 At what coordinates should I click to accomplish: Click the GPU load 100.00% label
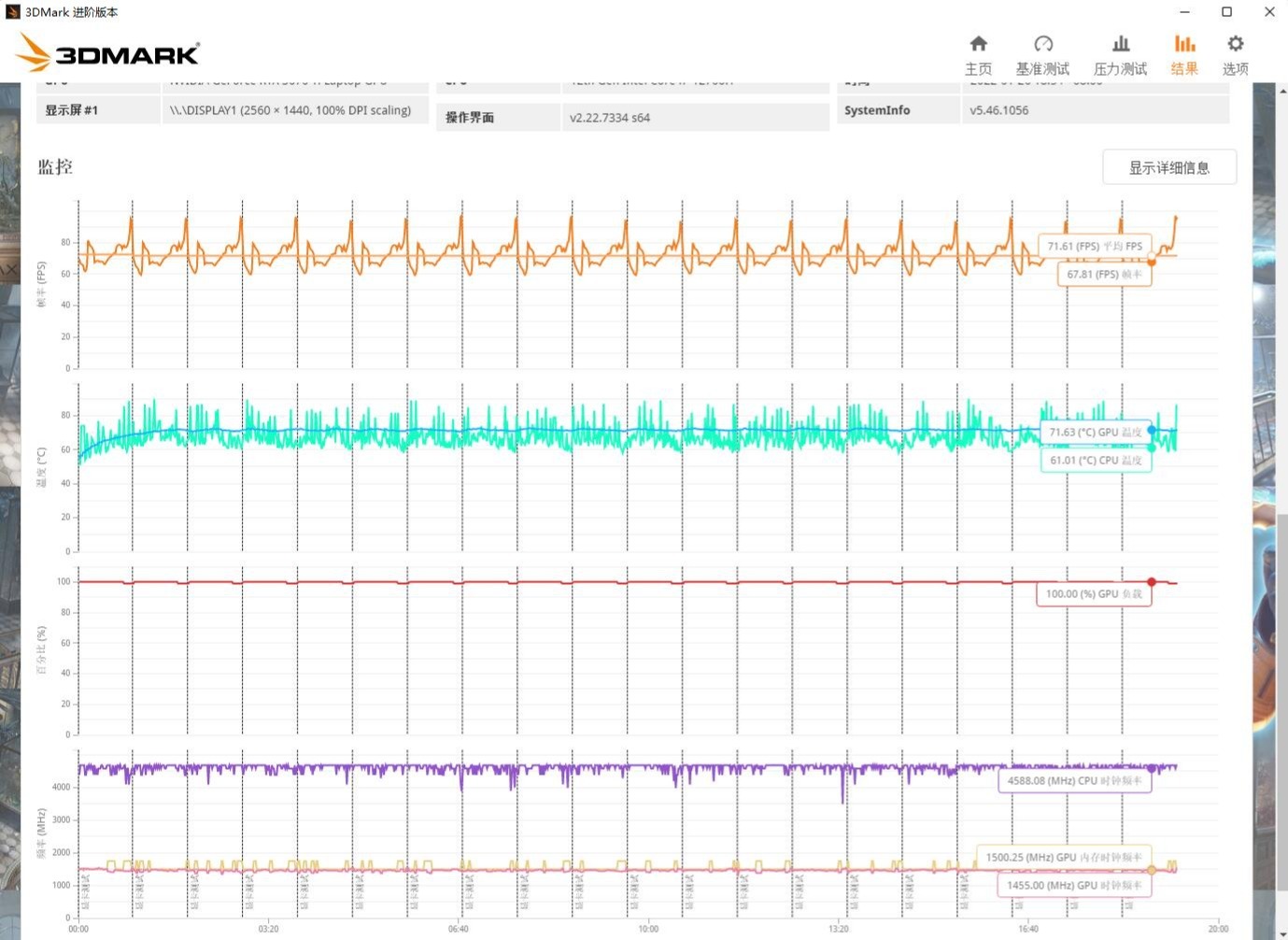pyautogui.click(x=1093, y=594)
